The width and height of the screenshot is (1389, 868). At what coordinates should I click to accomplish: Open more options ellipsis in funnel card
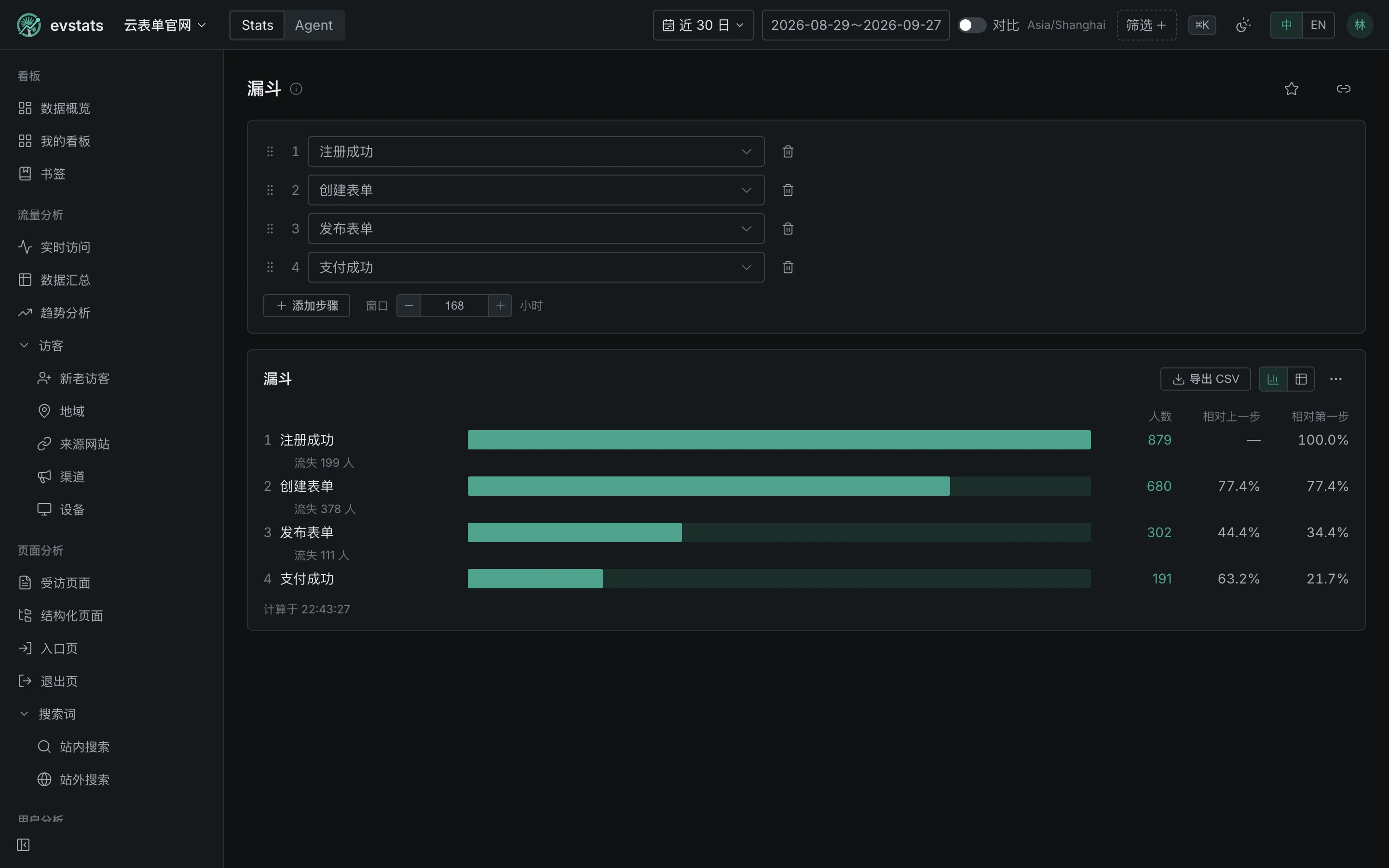tap(1335, 379)
